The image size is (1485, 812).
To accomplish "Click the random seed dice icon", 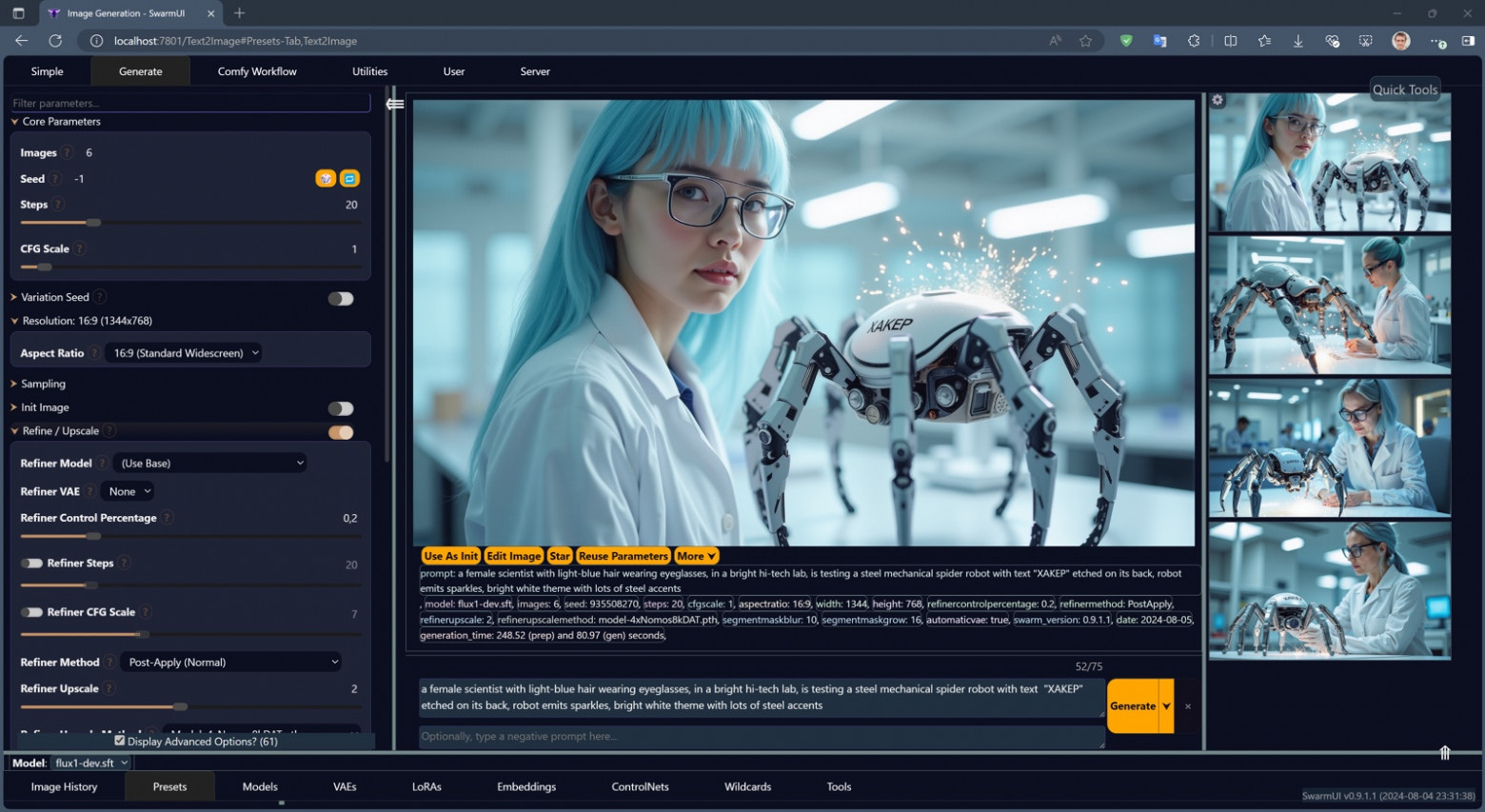I will point(326,179).
